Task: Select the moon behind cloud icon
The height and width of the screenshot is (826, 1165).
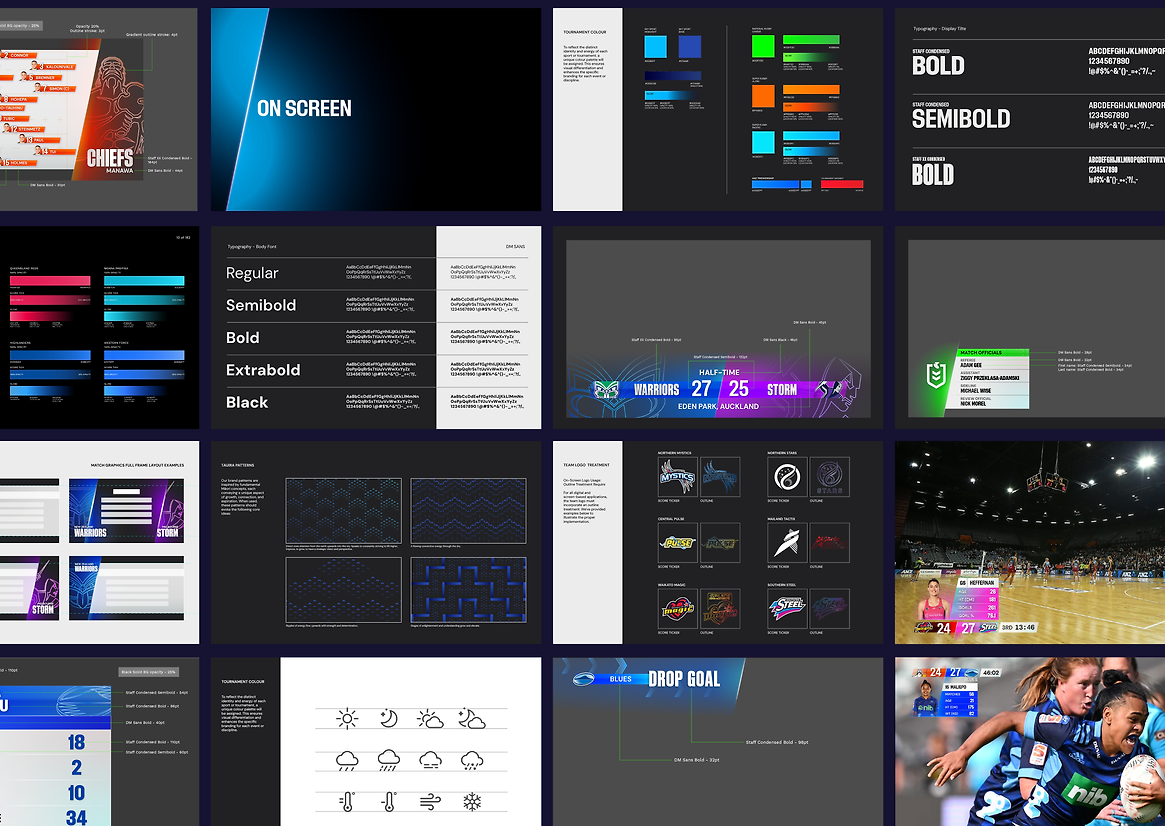Action: [x=472, y=718]
